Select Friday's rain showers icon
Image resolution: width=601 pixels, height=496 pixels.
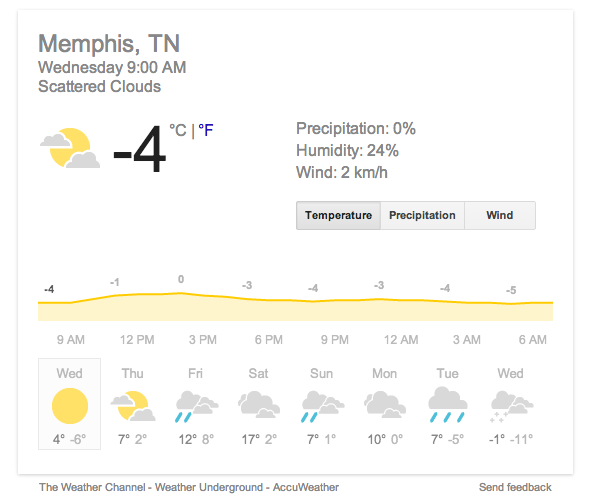pyautogui.click(x=197, y=407)
